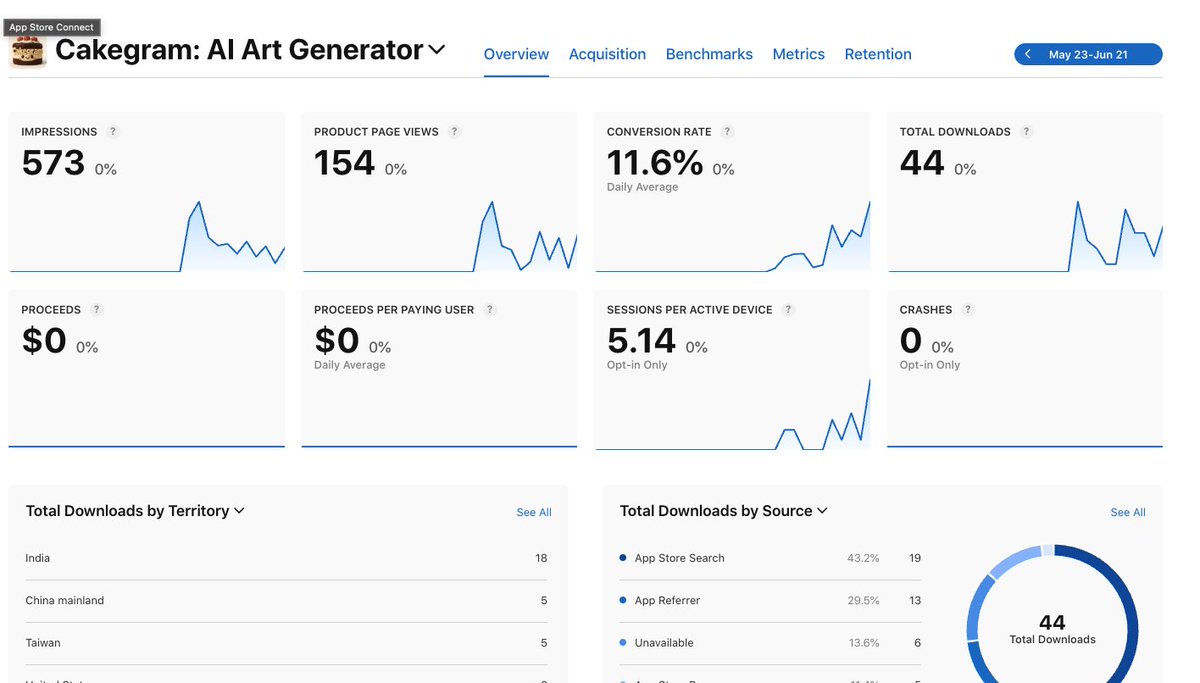Open the Benchmarks tab
This screenshot has height=683, width=1200.
[x=709, y=54]
